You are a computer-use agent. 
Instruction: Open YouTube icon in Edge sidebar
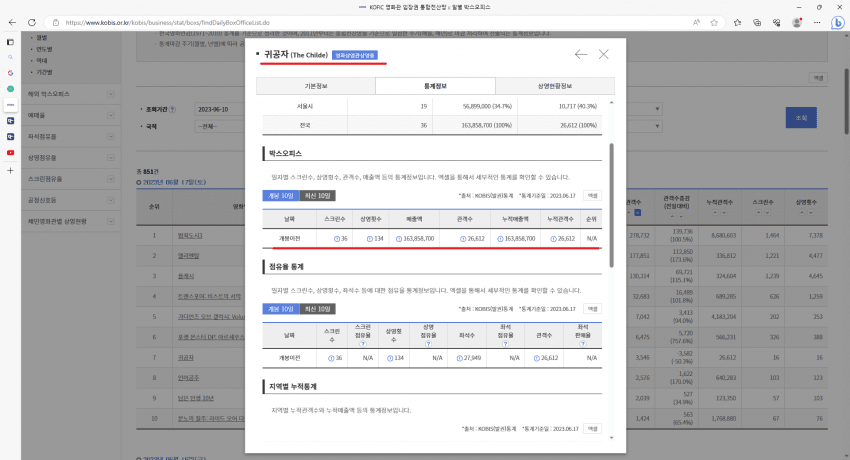pos(10,153)
